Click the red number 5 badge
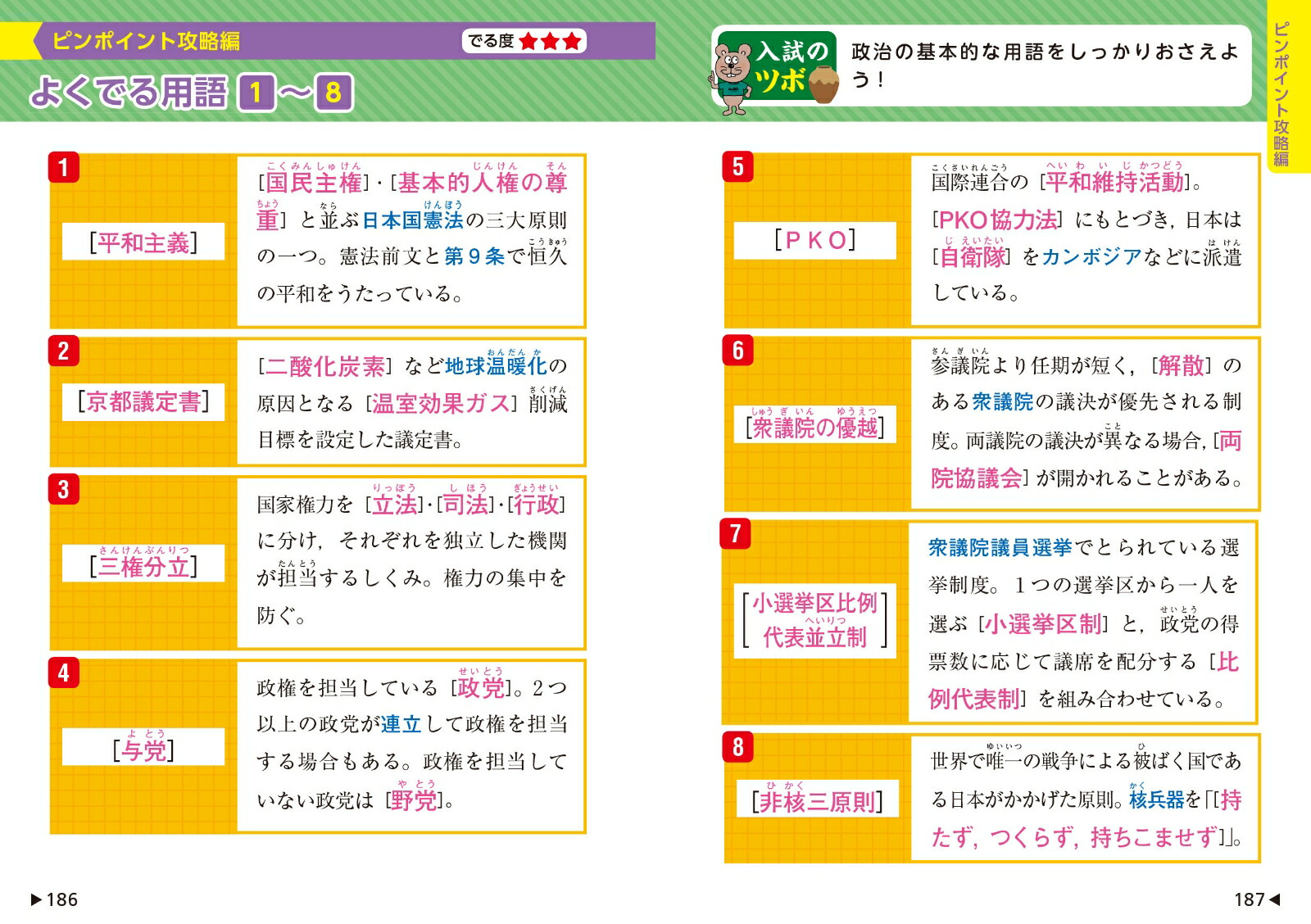1311x924 pixels. click(738, 167)
